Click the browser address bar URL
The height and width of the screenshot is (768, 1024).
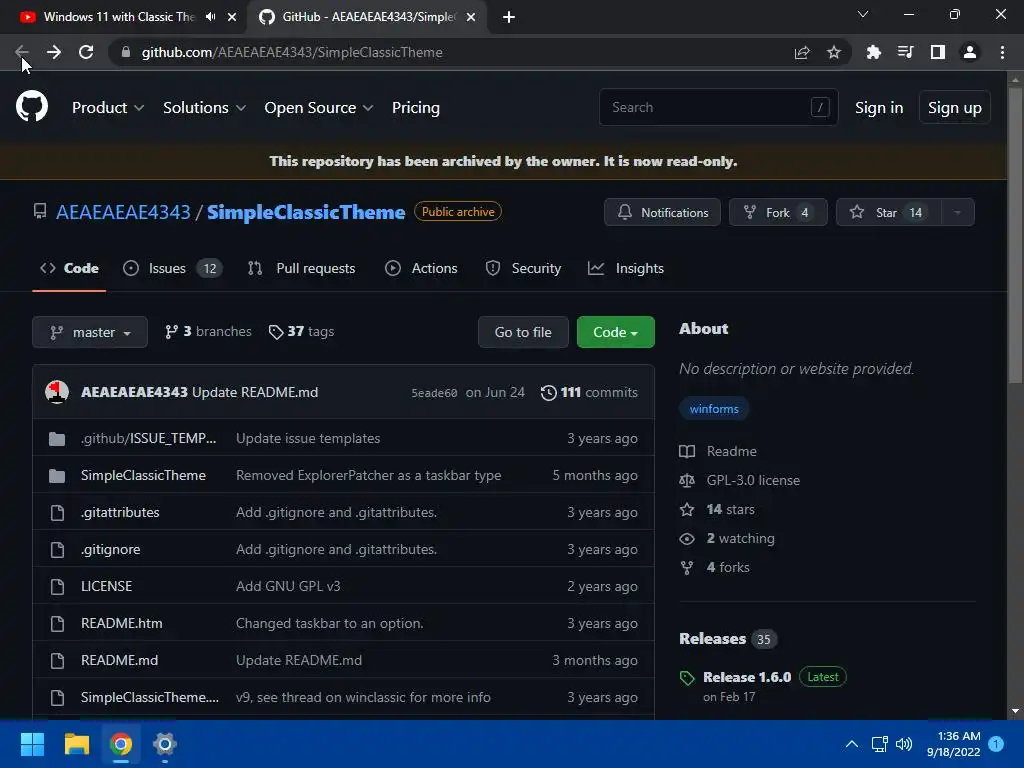click(x=292, y=52)
